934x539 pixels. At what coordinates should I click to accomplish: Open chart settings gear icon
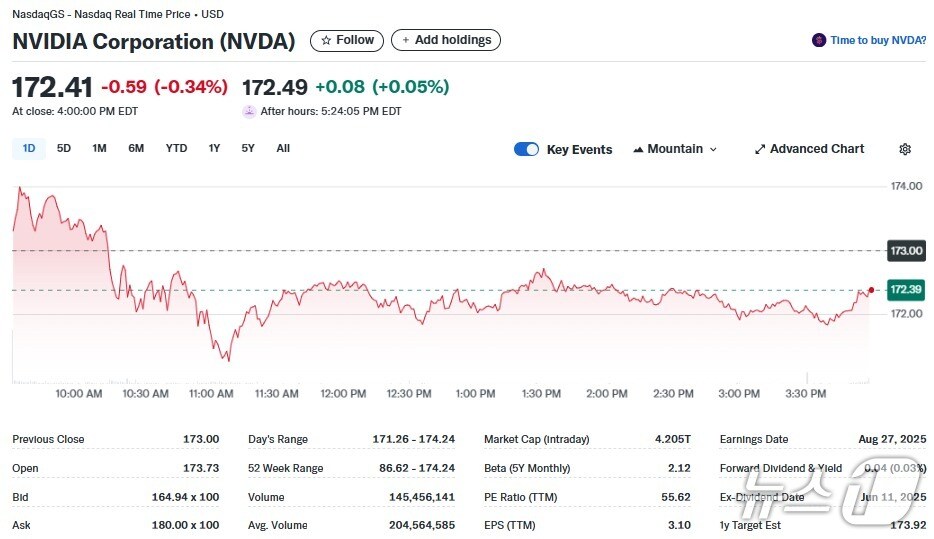(x=905, y=149)
